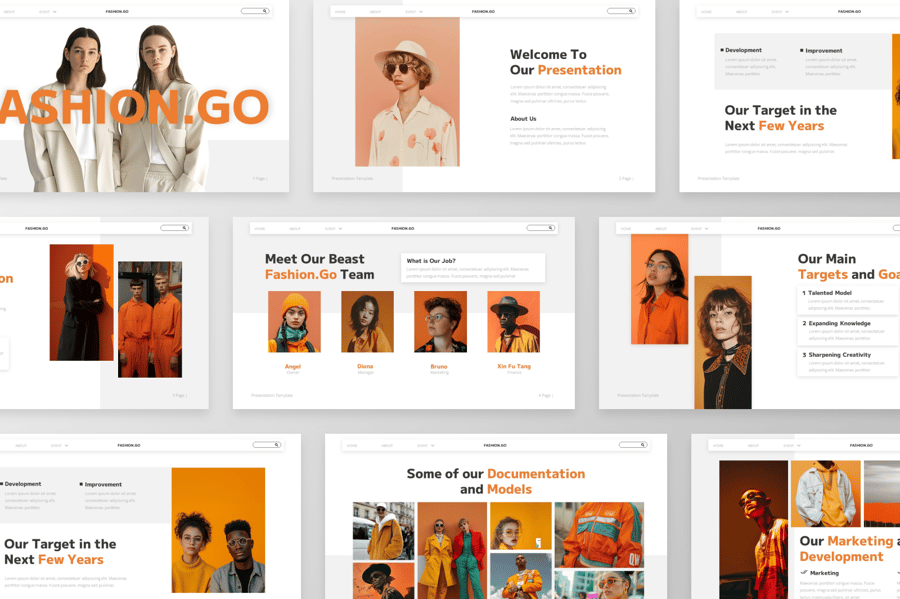Select About in Welcome presentation slide navbar
Screen dimensions: 900x599
tap(375, 12)
